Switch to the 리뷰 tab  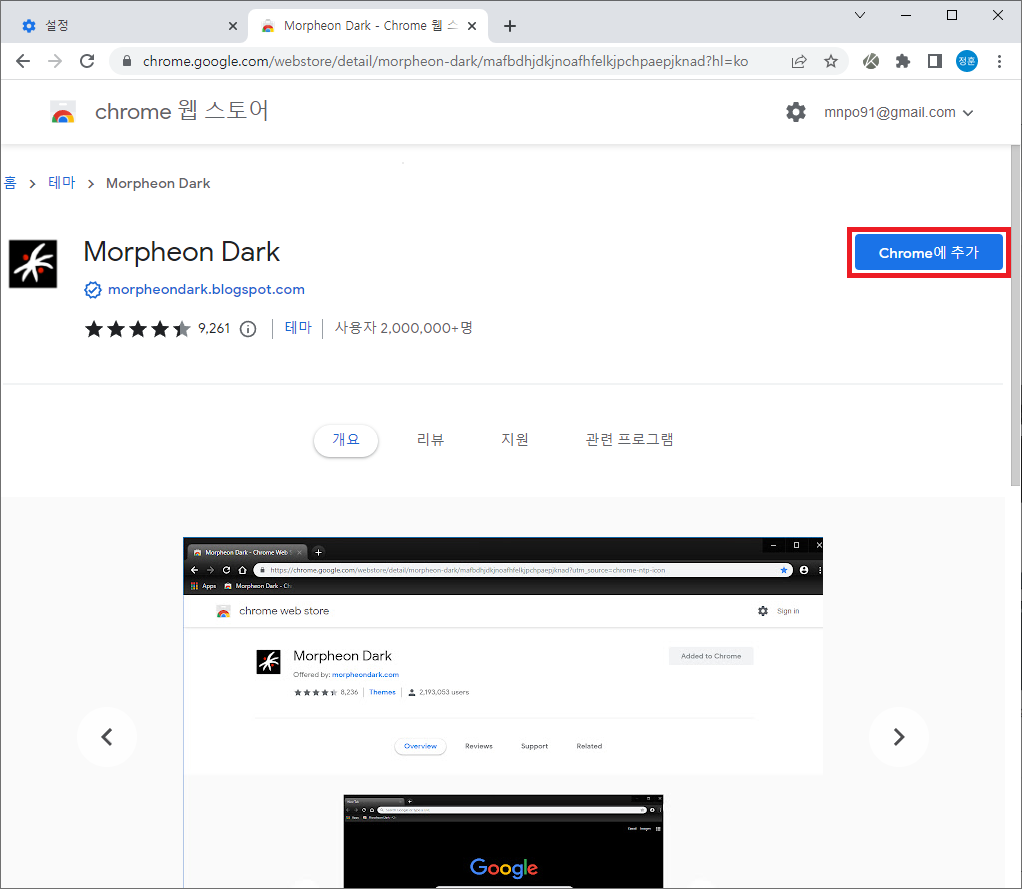pyautogui.click(x=430, y=440)
